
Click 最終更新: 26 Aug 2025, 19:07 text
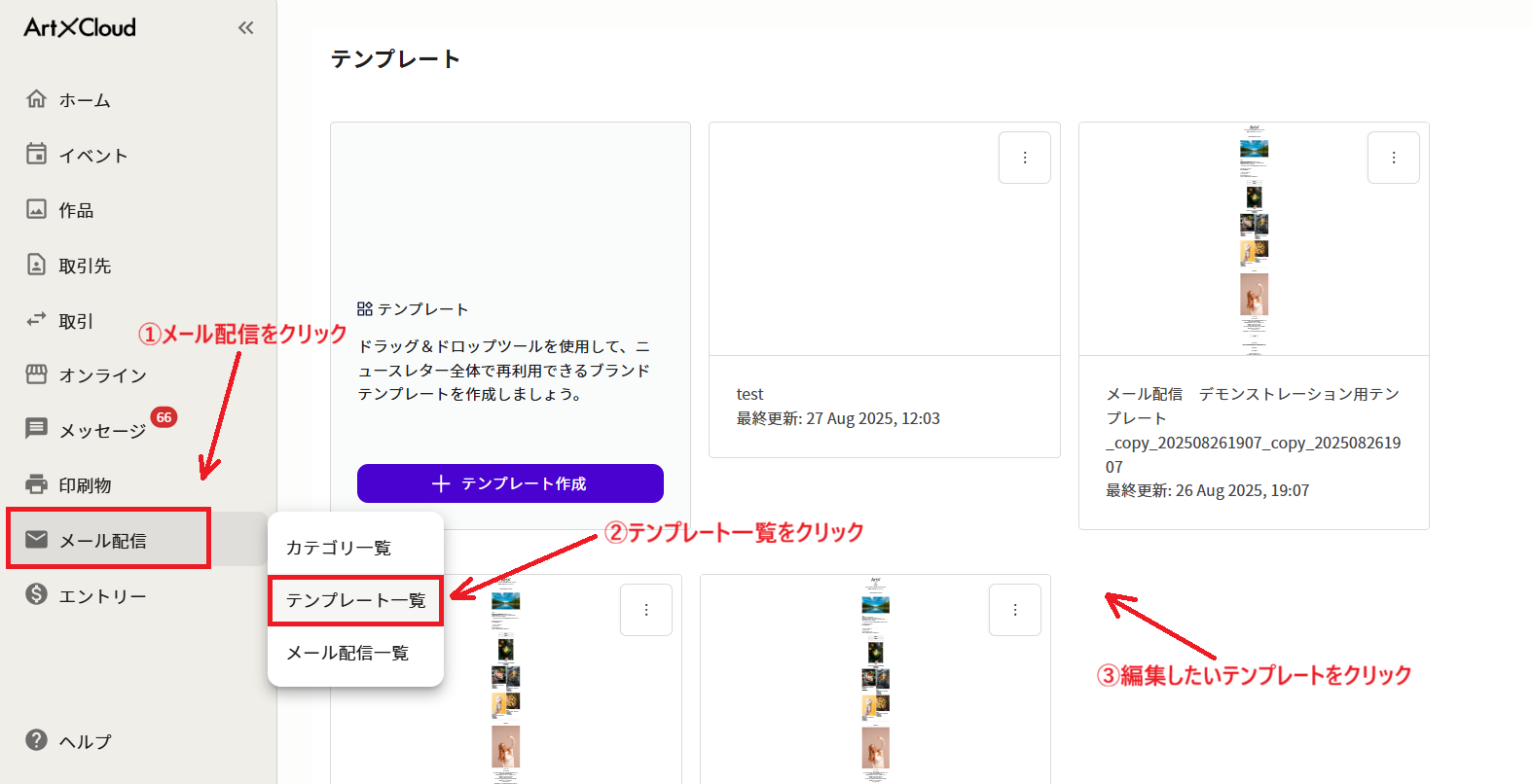[1207, 490]
